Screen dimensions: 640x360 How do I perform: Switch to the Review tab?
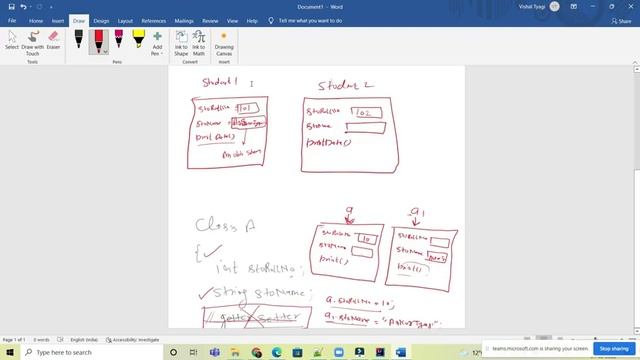tap(210, 20)
